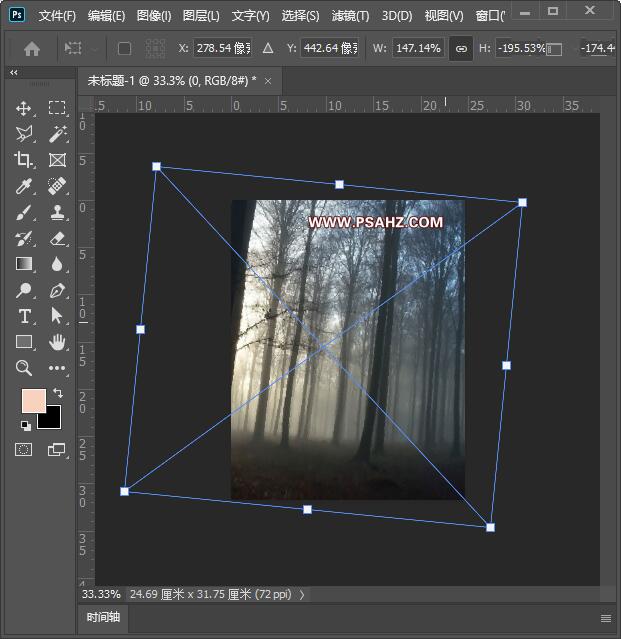Viewport: 621px width, 639px height.
Task: Select the Horizontal Type tool
Action: [24, 316]
